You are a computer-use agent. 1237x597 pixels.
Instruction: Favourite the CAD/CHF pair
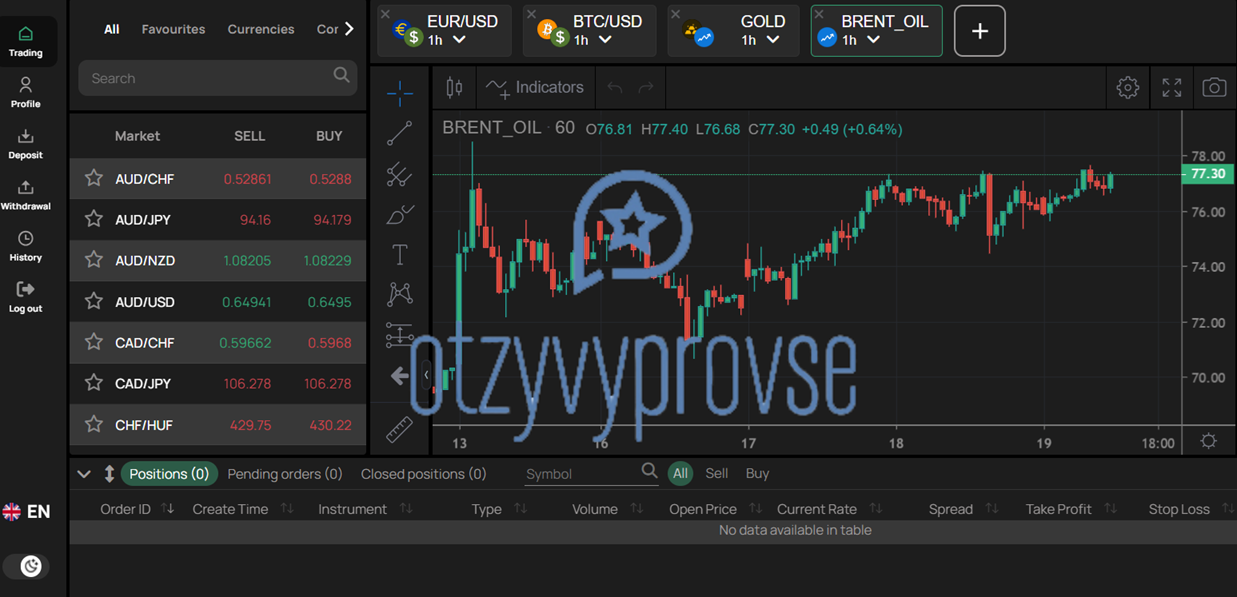click(94, 342)
